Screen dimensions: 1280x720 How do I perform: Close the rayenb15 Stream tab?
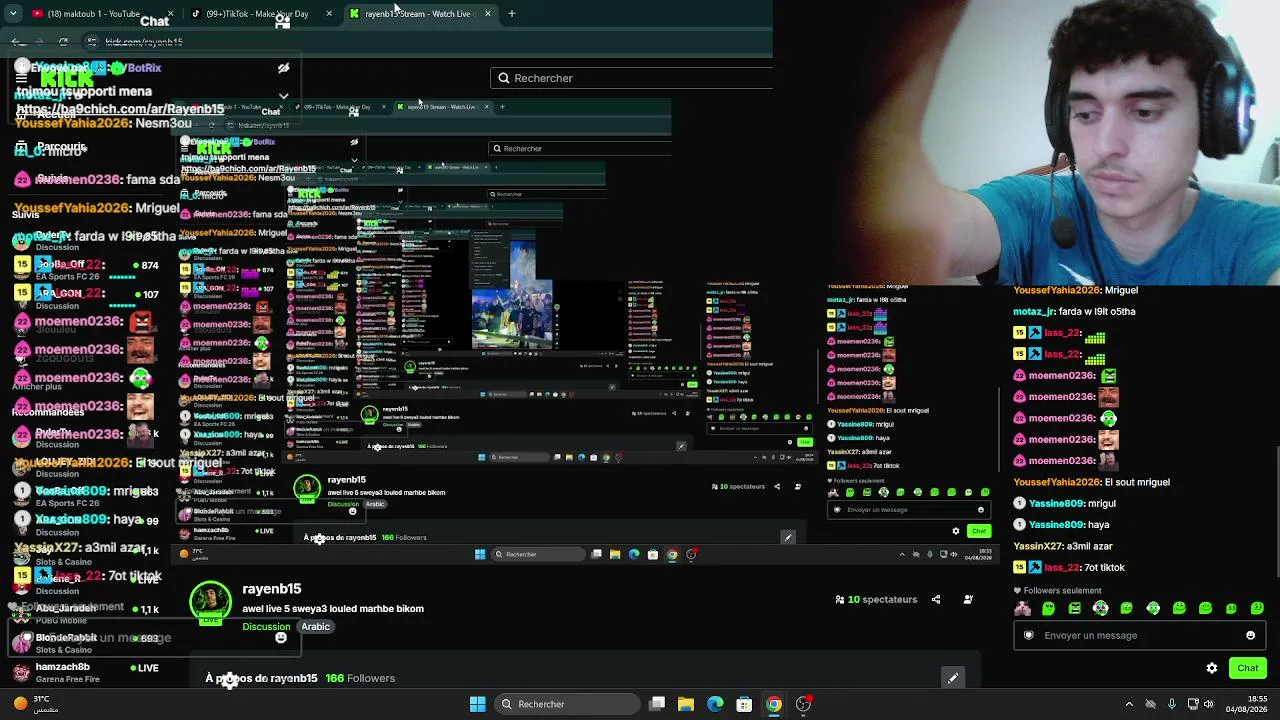point(488,14)
